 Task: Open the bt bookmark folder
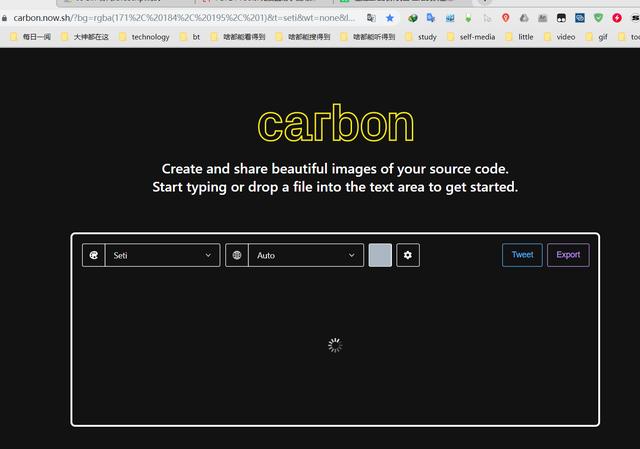point(190,37)
